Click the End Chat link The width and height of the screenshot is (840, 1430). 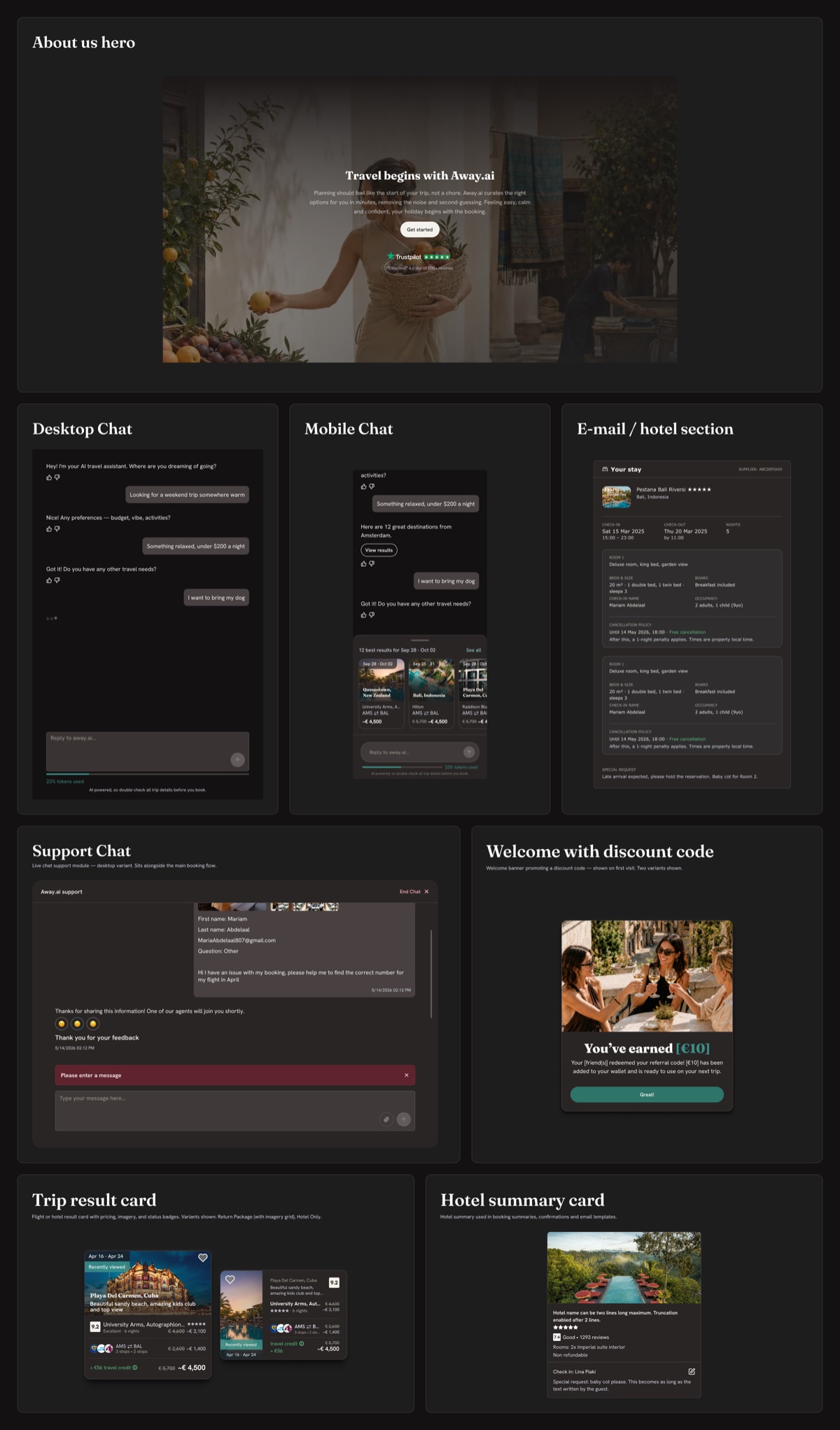point(409,892)
